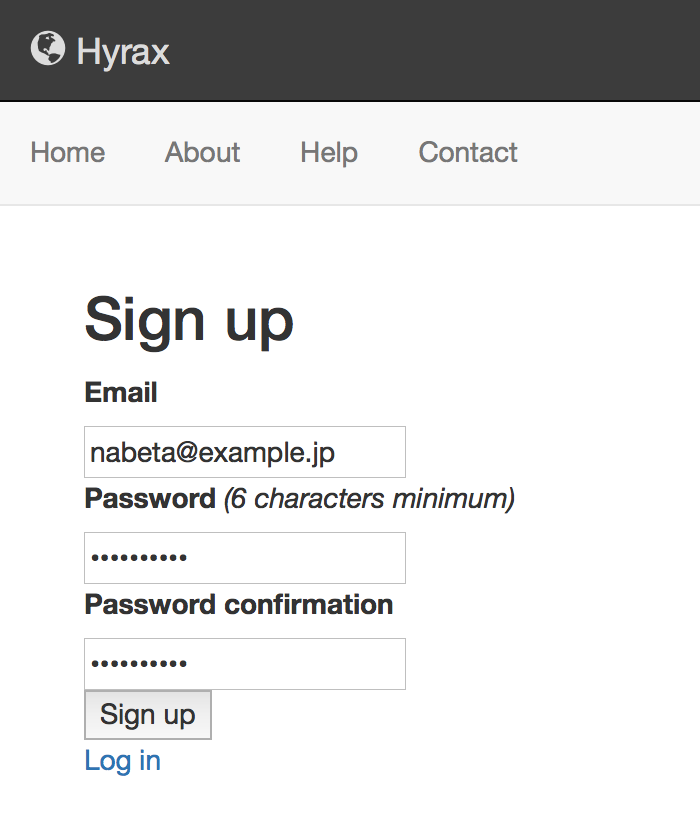Click empty space in dark header bar
The width and height of the screenshot is (700, 840).
(428, 50)
